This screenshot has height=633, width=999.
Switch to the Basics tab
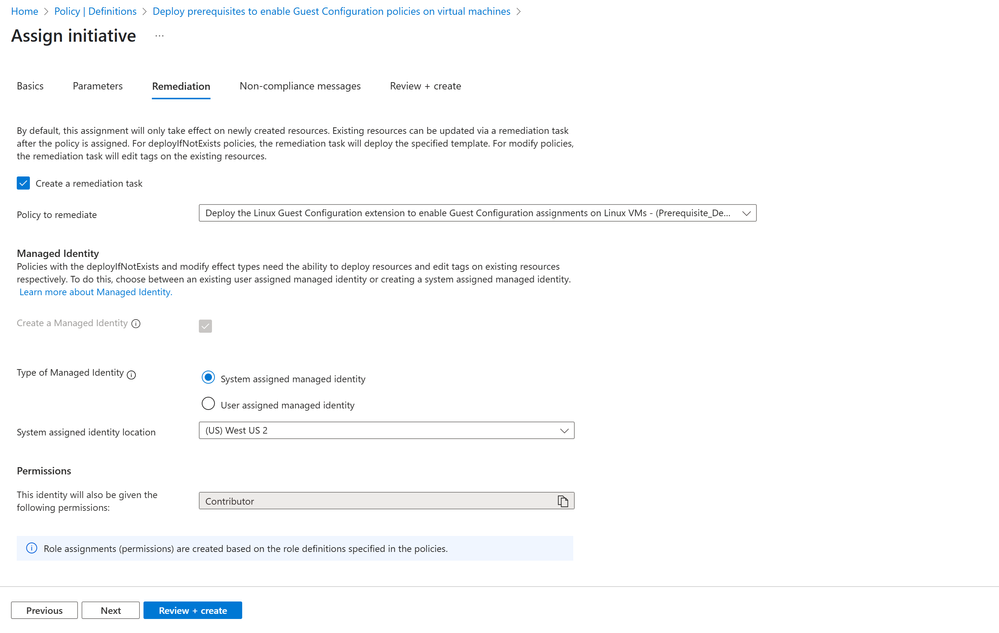(x=30, y=86)
